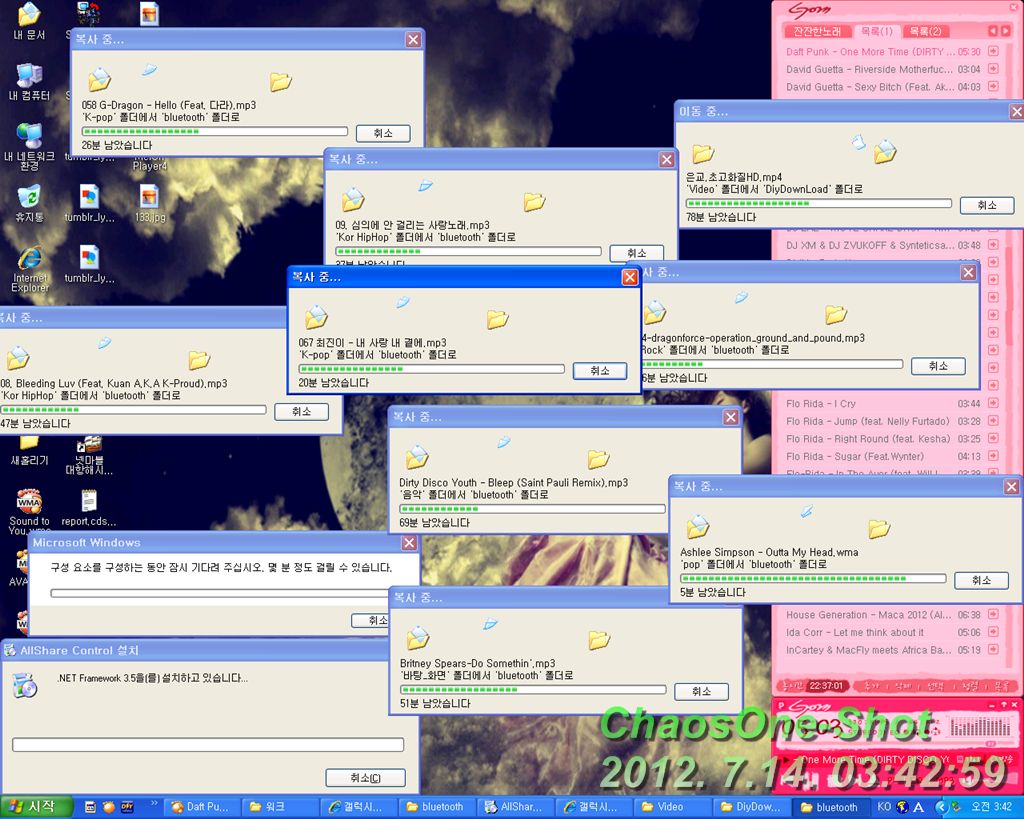Screen dimensions: 1024x819
Task: Click arrow icon beside David Guetta Riverside row
Action: [x=993, y=69]
